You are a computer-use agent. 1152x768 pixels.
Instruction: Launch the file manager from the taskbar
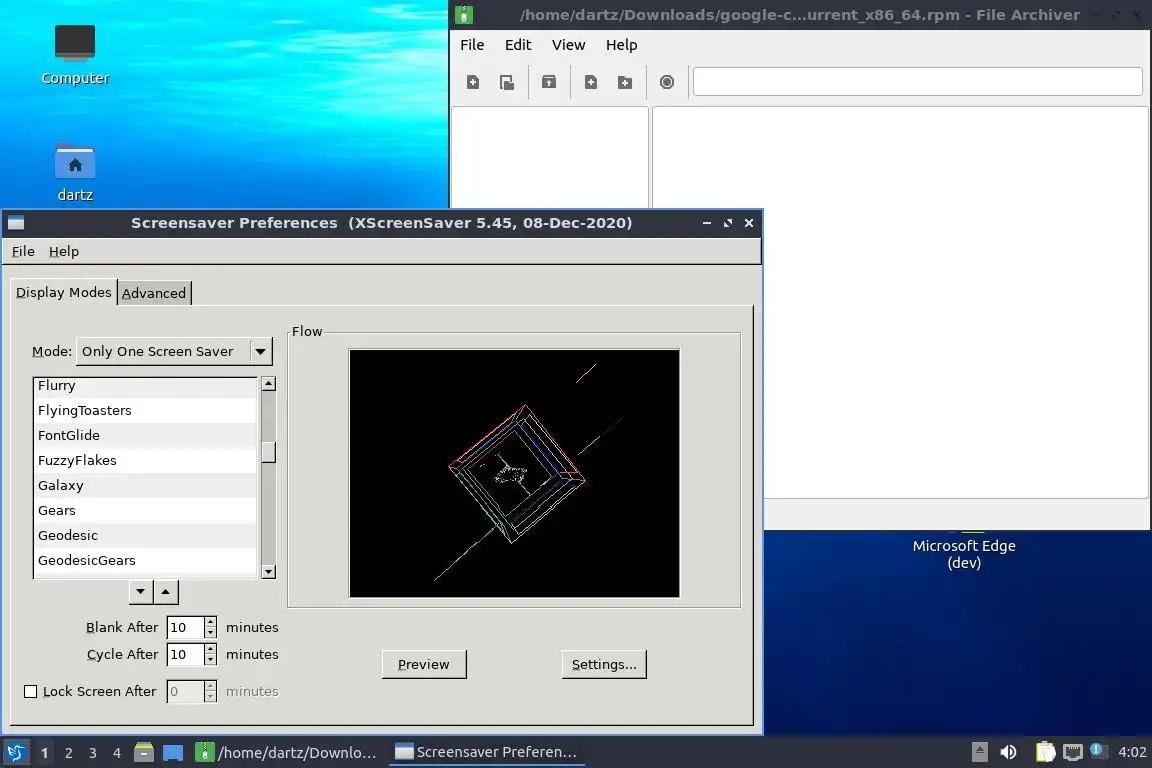pos(143,753)
